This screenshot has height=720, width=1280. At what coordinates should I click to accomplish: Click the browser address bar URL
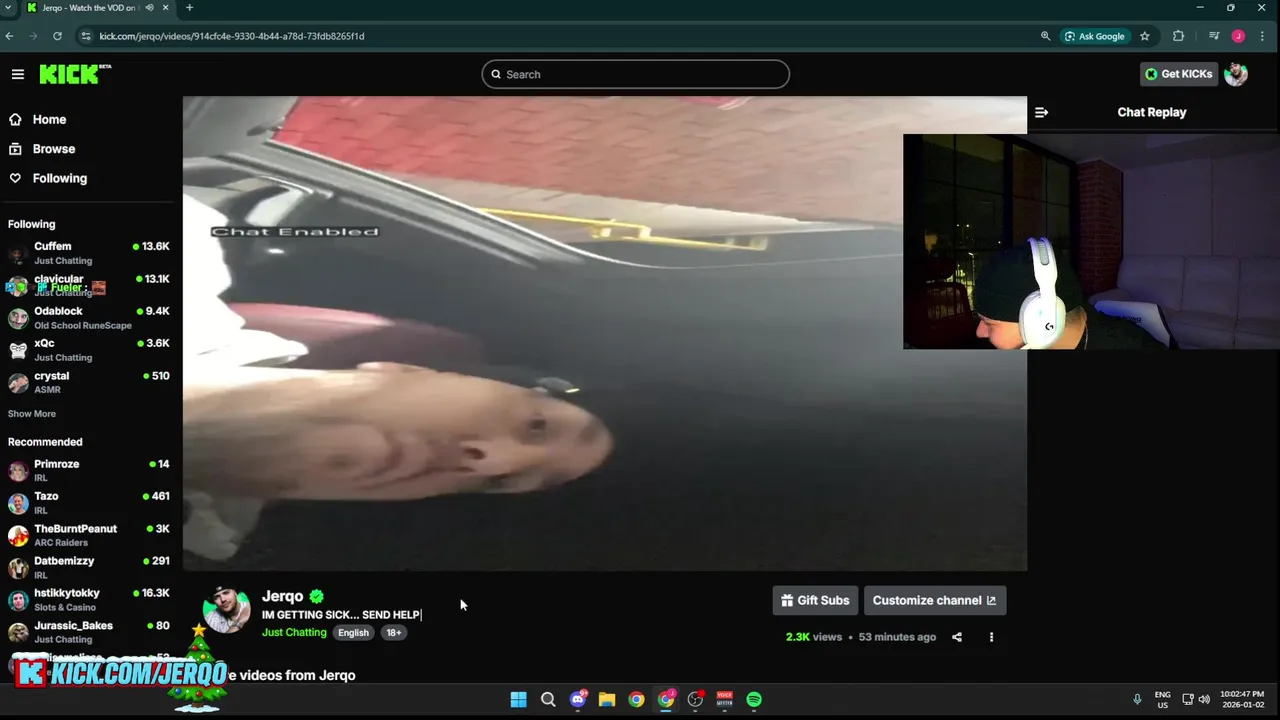pos(232,36)
